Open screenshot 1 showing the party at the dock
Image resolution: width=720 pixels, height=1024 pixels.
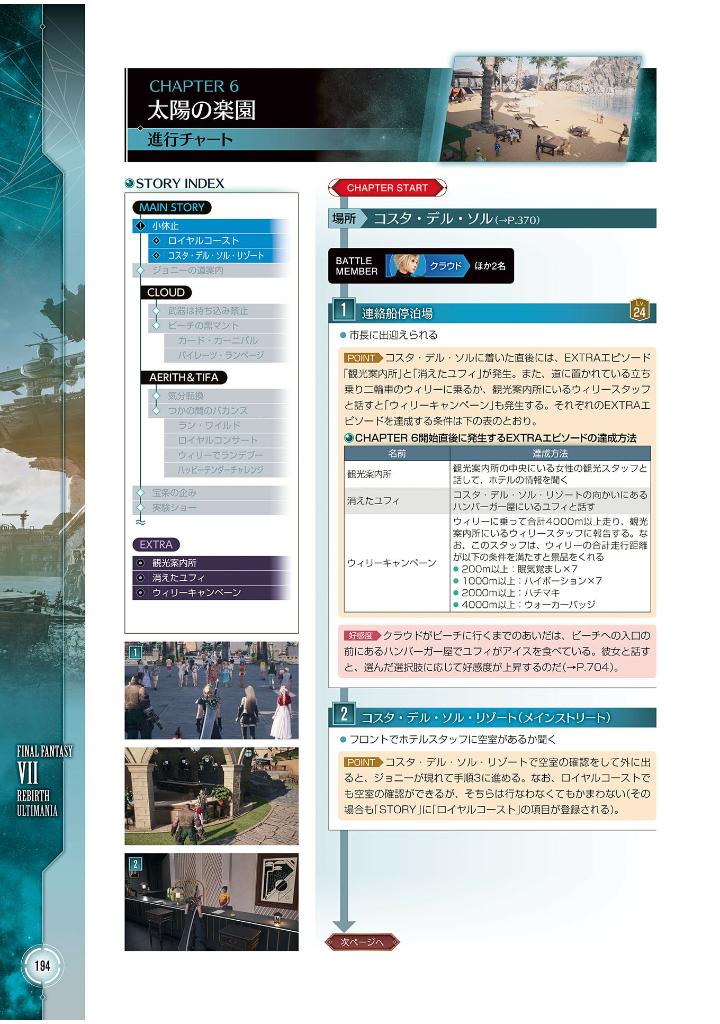pos(212,691)
